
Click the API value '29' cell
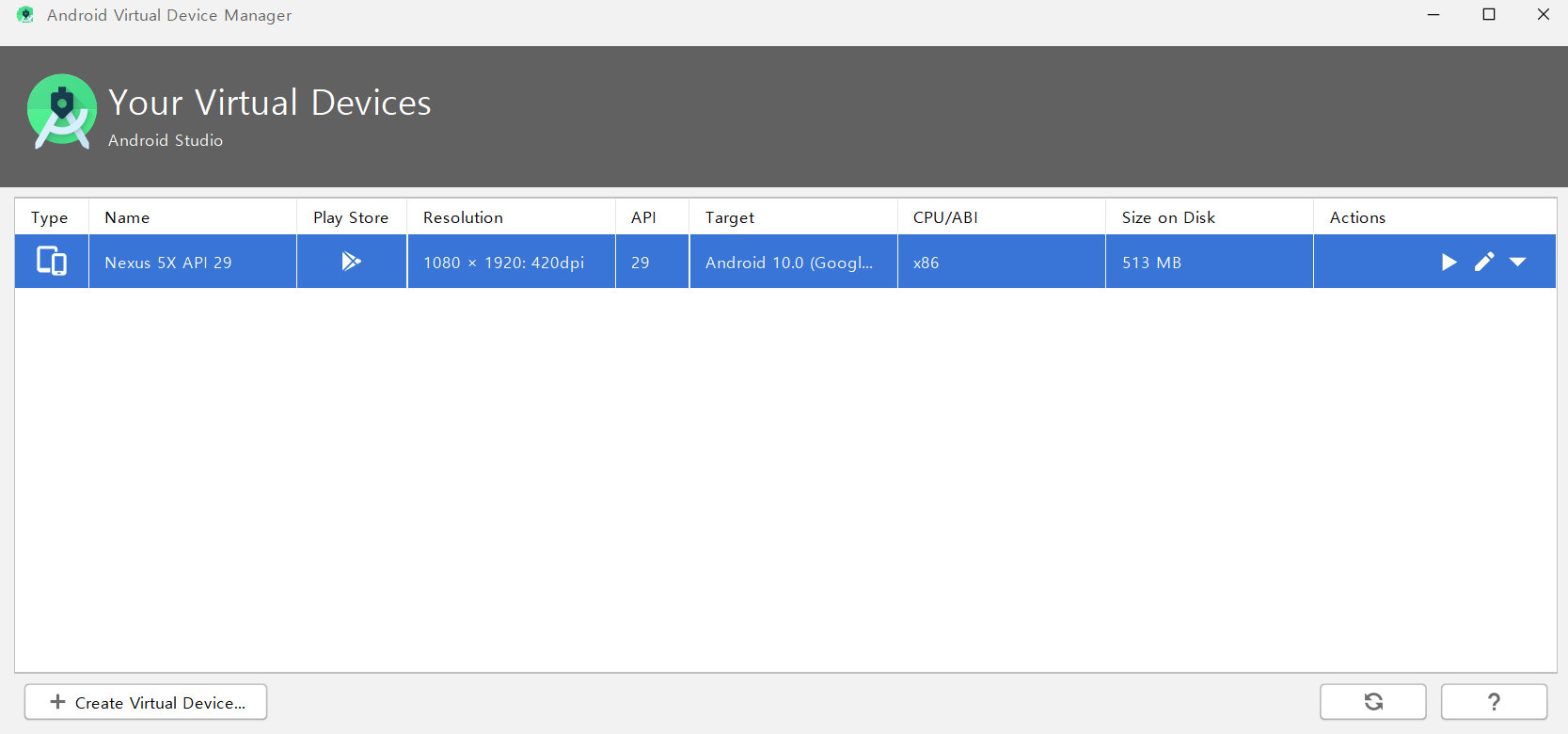pos(652,262)
